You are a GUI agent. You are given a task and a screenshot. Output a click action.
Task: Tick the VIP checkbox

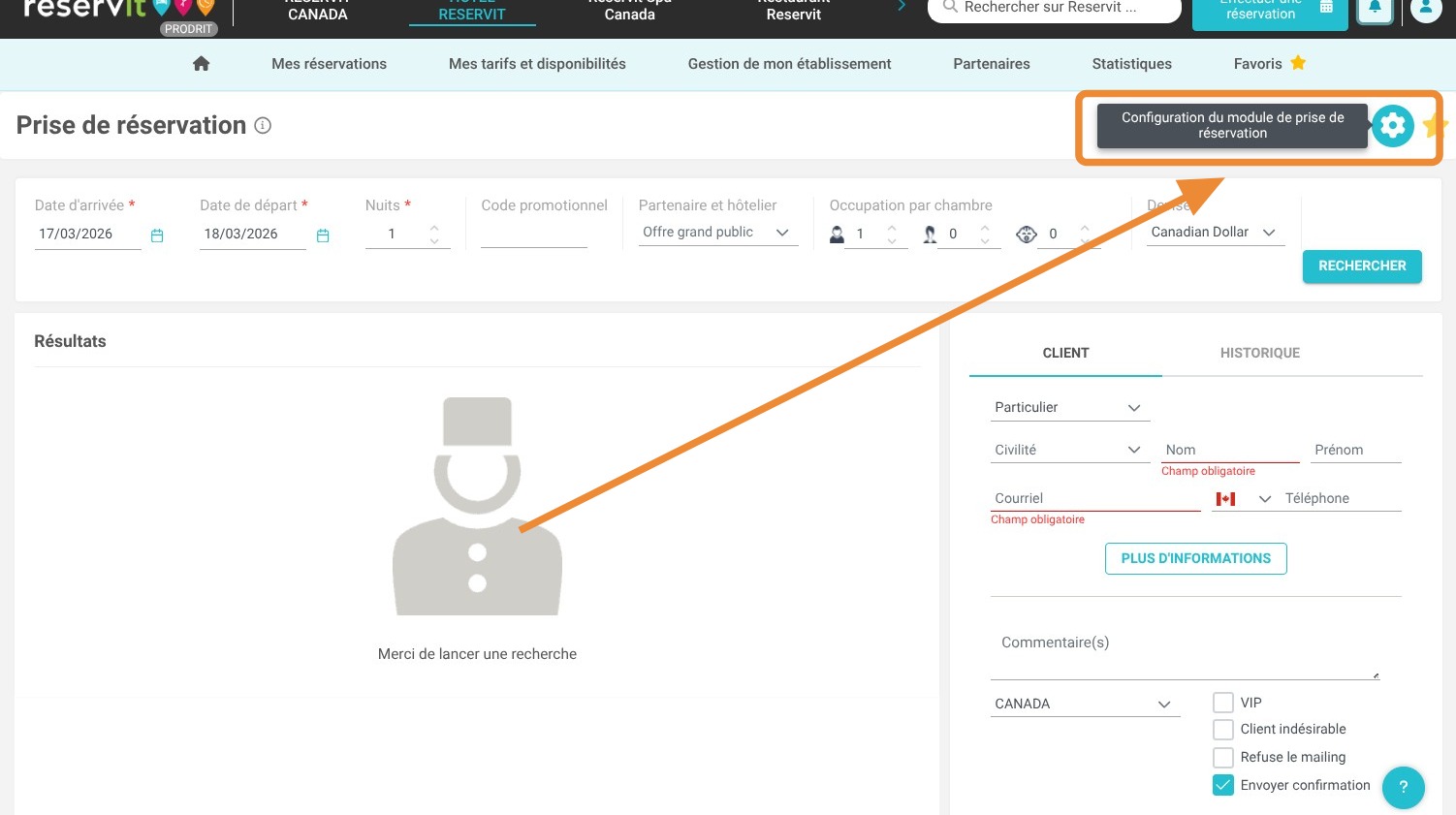click(1223, 703)
